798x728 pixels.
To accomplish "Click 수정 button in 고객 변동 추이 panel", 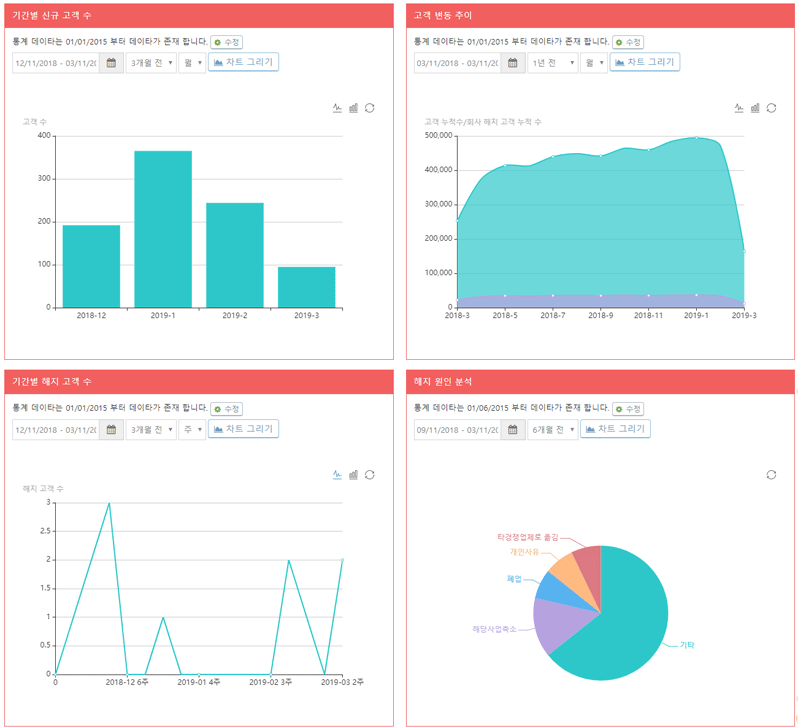I will [628, 42].
